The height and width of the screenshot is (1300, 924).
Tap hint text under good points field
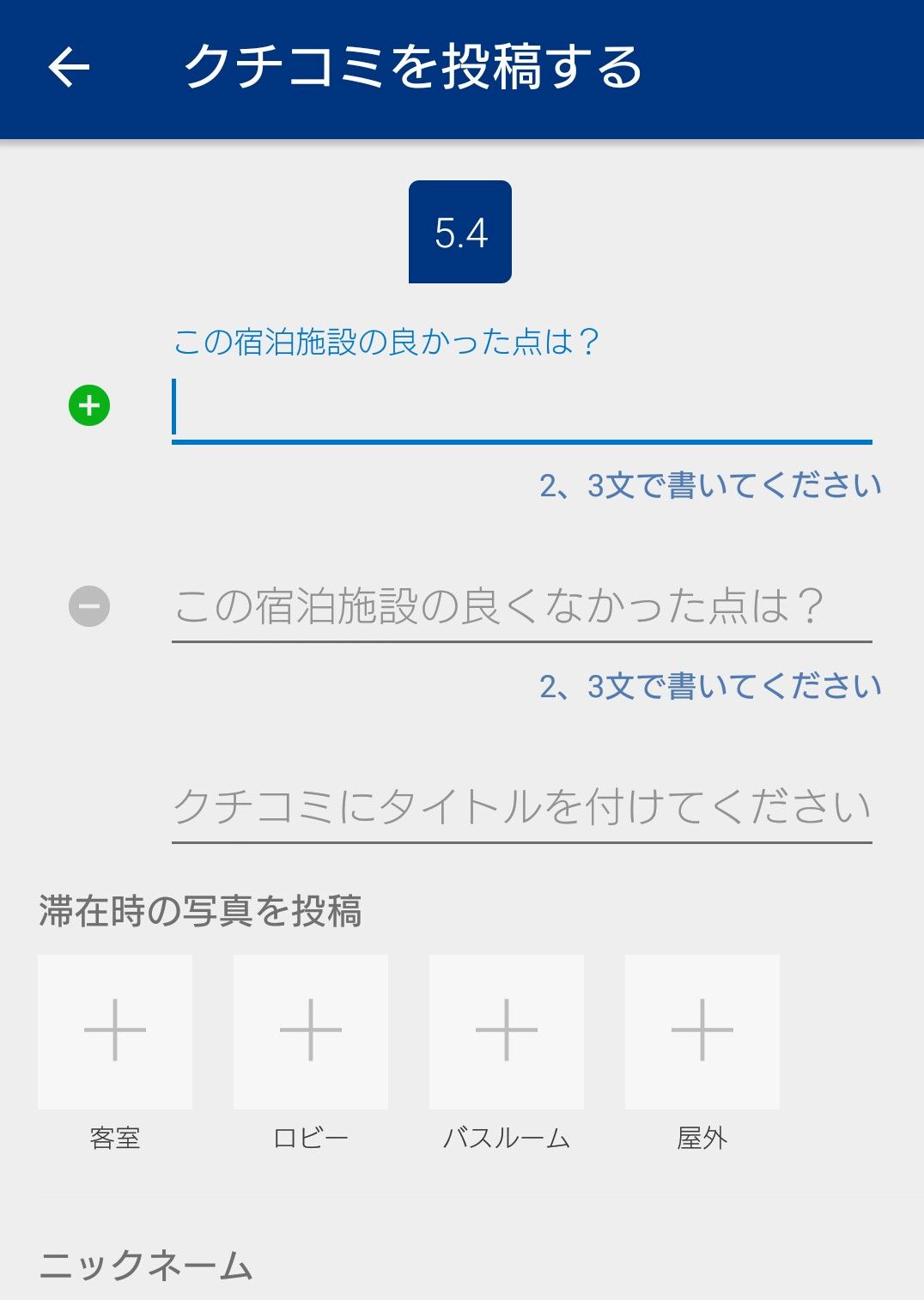click(x=710, y=486)
